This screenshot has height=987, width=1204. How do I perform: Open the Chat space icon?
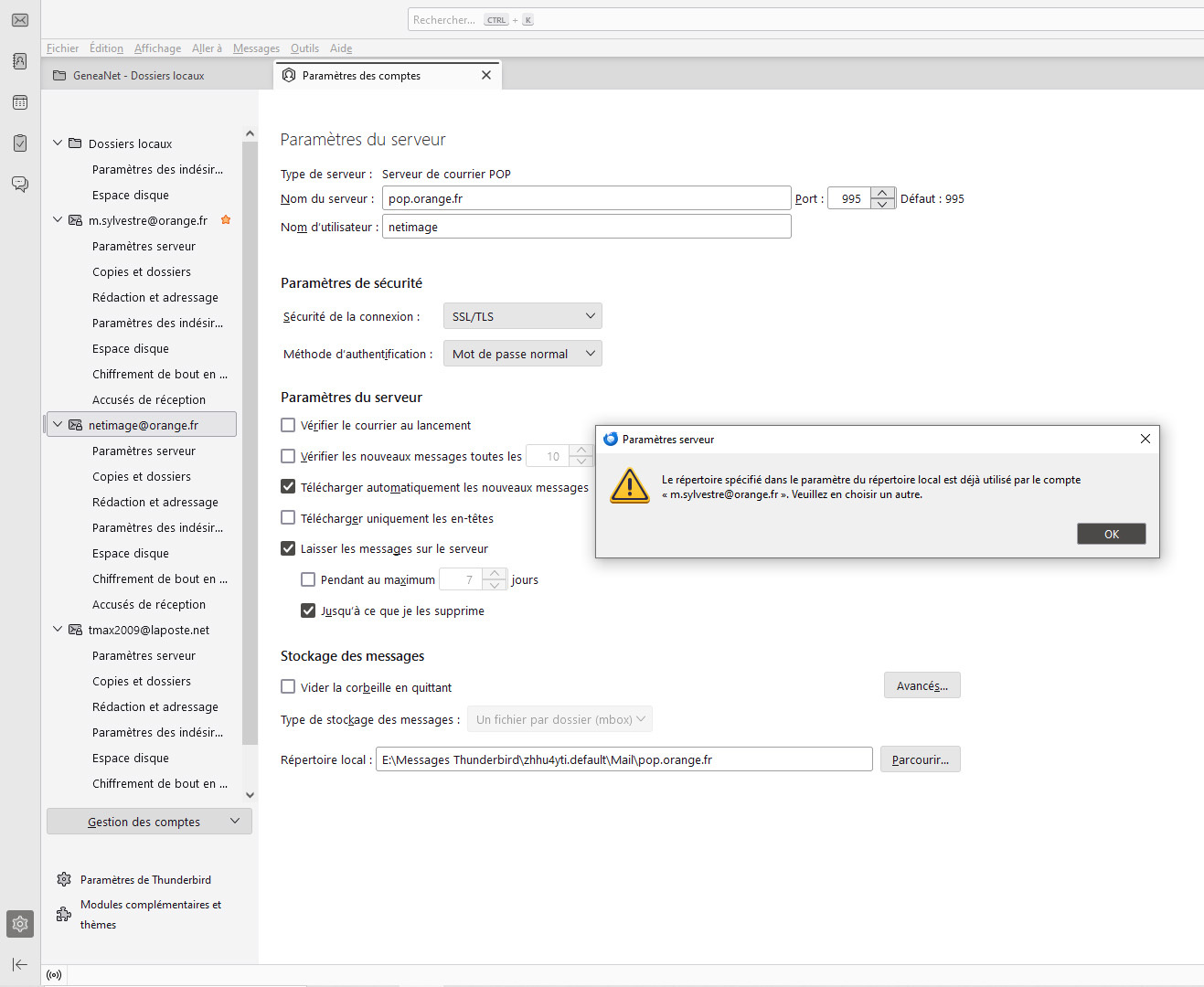[20, 185]
